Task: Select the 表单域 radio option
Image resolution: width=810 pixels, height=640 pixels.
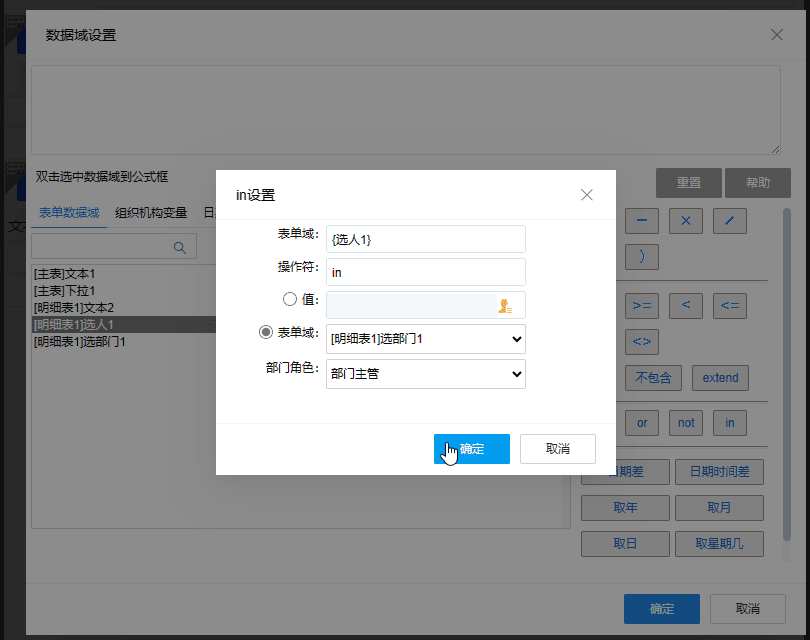Action: tap(266, 332)
